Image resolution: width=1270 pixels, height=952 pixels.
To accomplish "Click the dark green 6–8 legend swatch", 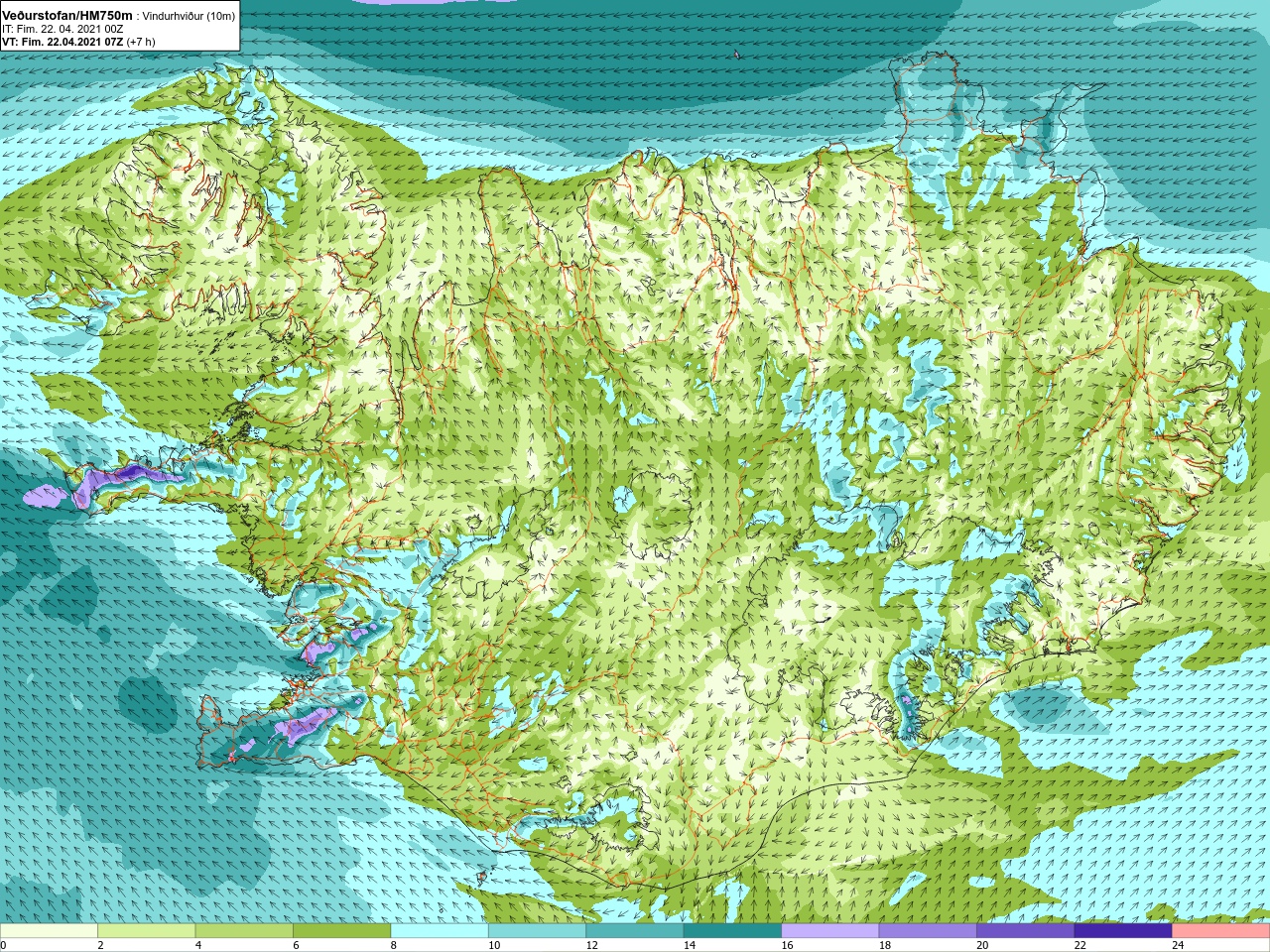I will click(342, 931).
